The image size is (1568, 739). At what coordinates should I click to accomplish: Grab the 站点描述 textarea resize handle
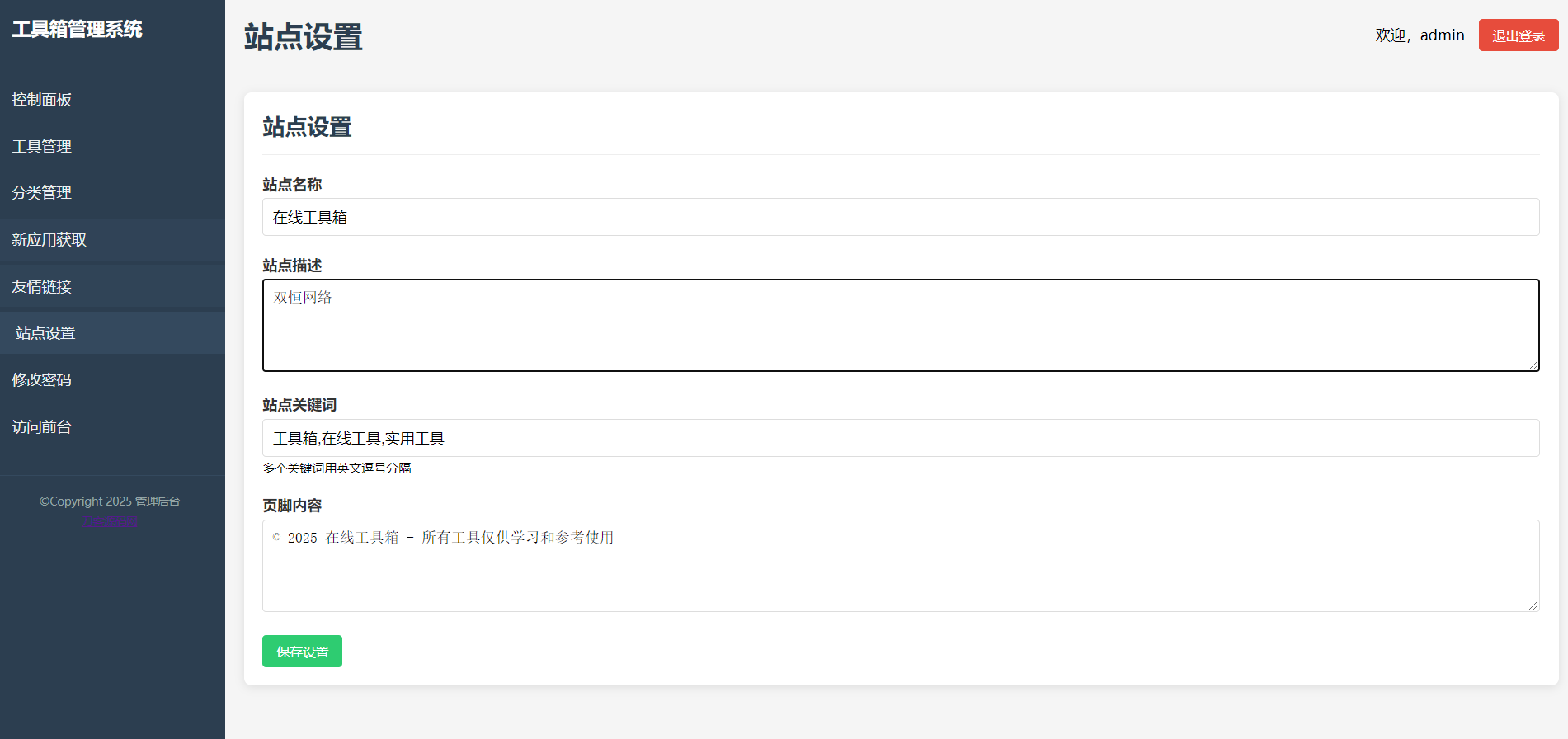[1533, 365]
